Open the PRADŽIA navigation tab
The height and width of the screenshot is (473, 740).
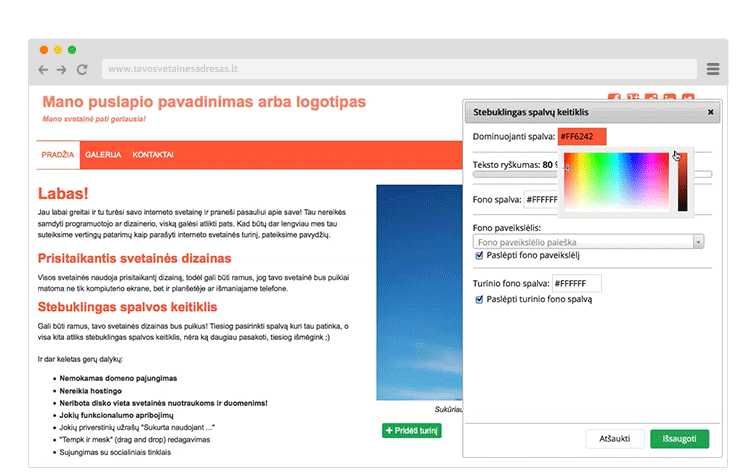coord(58,155)
